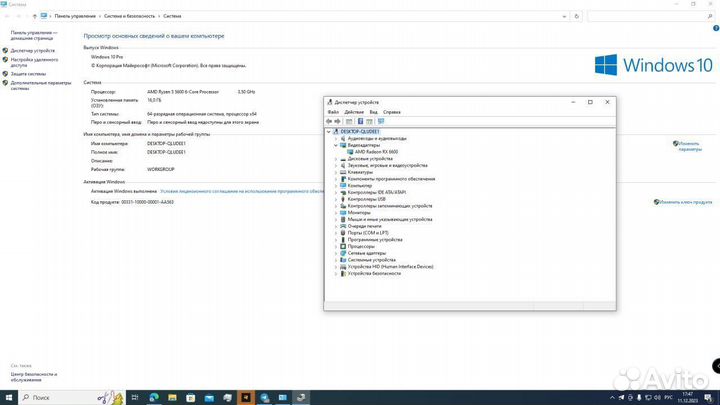The height and width of the screenshot is (405, 720).
Task: Open Диспетчер устройств link in left sidebar
Action: point(33,51)
